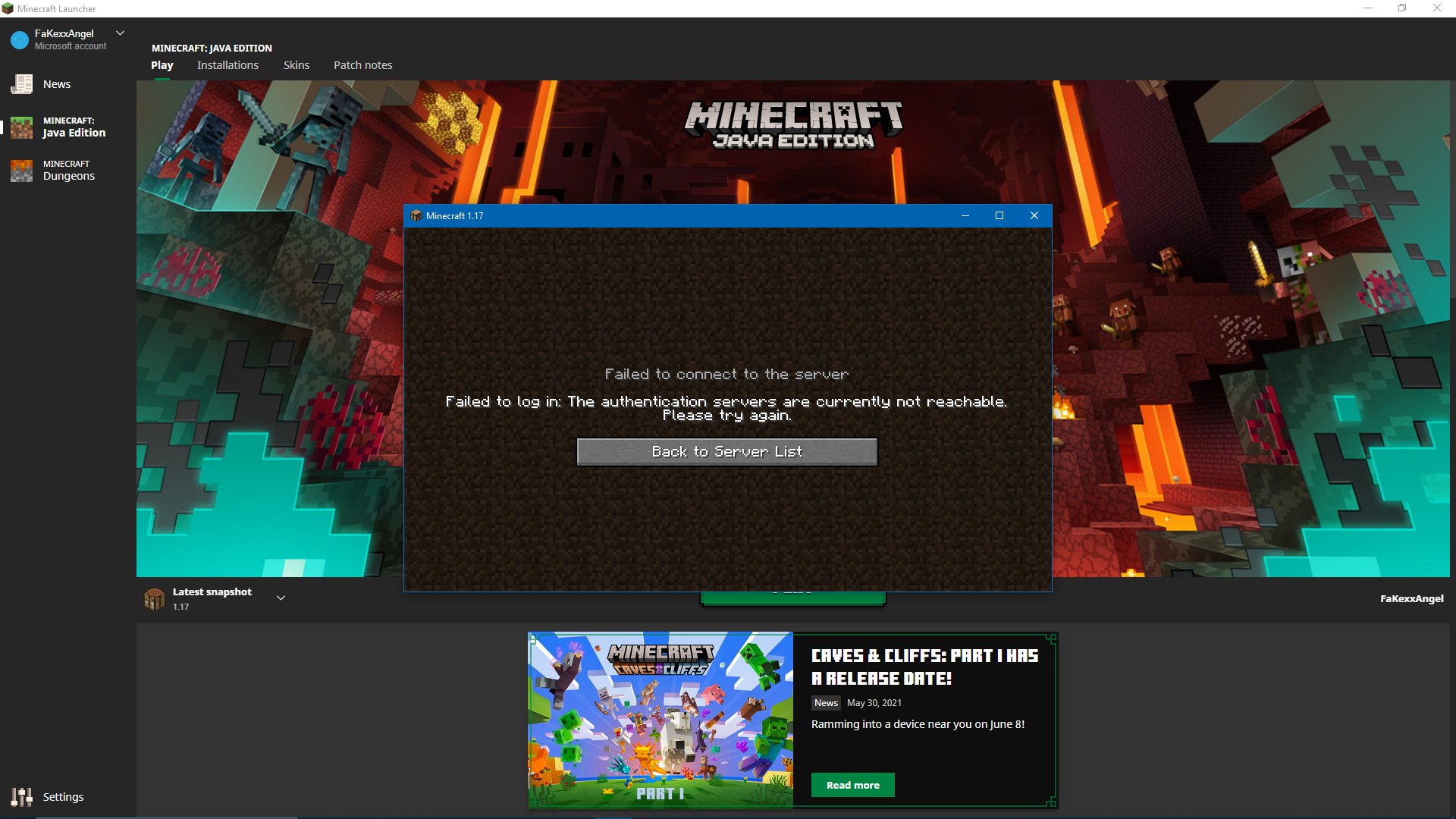Viewport: 1456px width, 819px height.
Task: Click the crafting table installation icon
Action: [x=155, y=598]
